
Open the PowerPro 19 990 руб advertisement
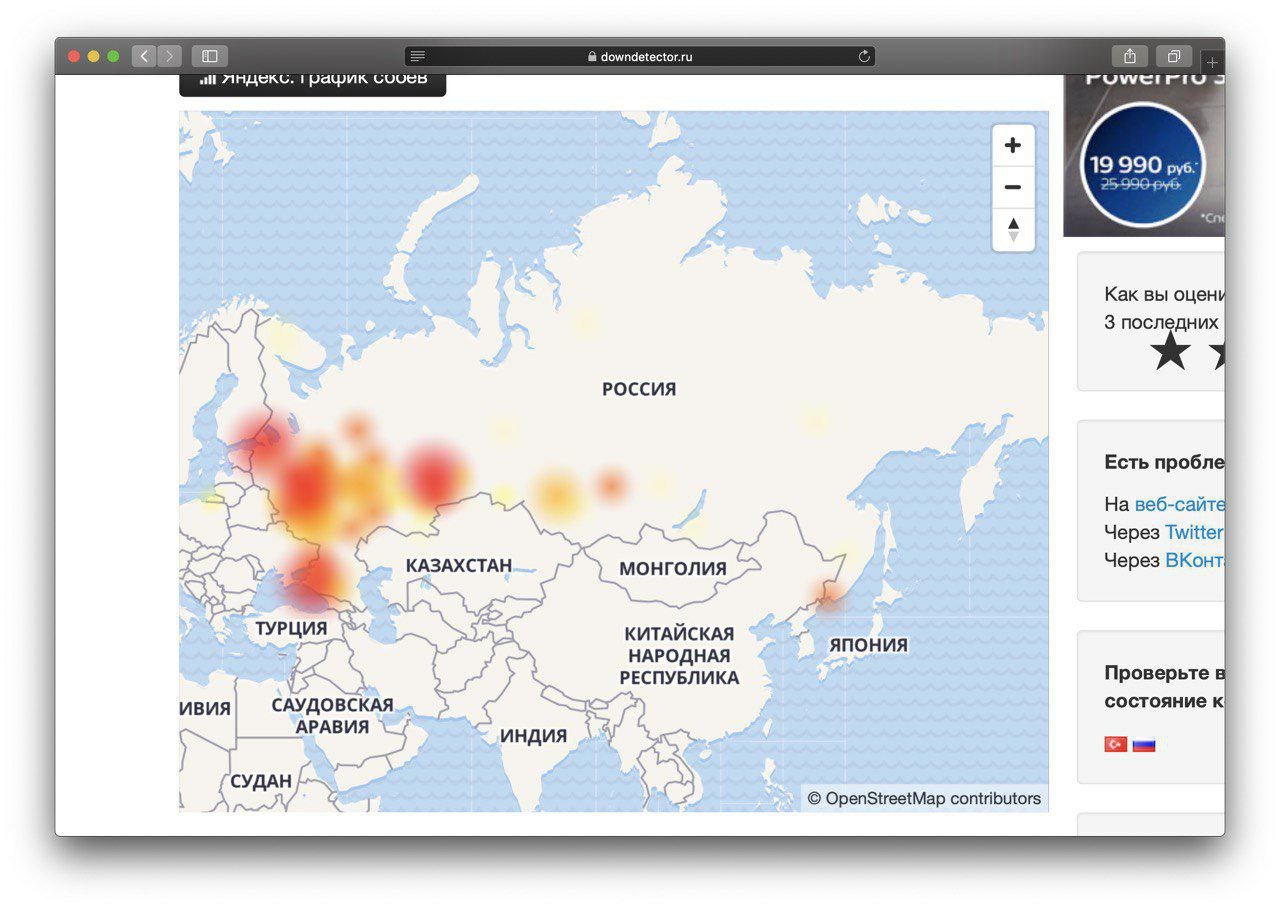[x=1144, y=155]
